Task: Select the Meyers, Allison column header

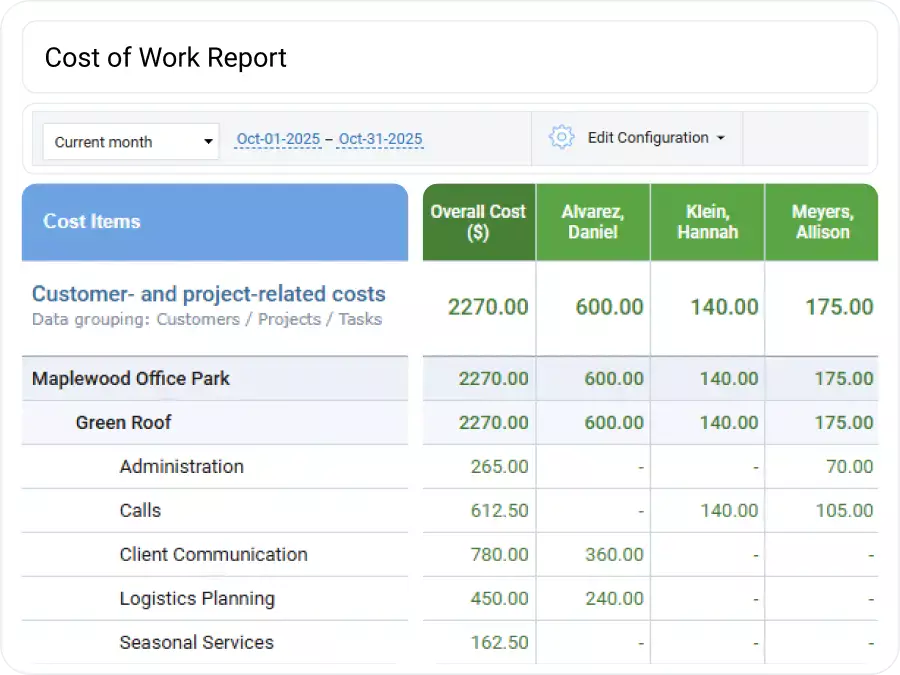Action: [x=821, y=222]
